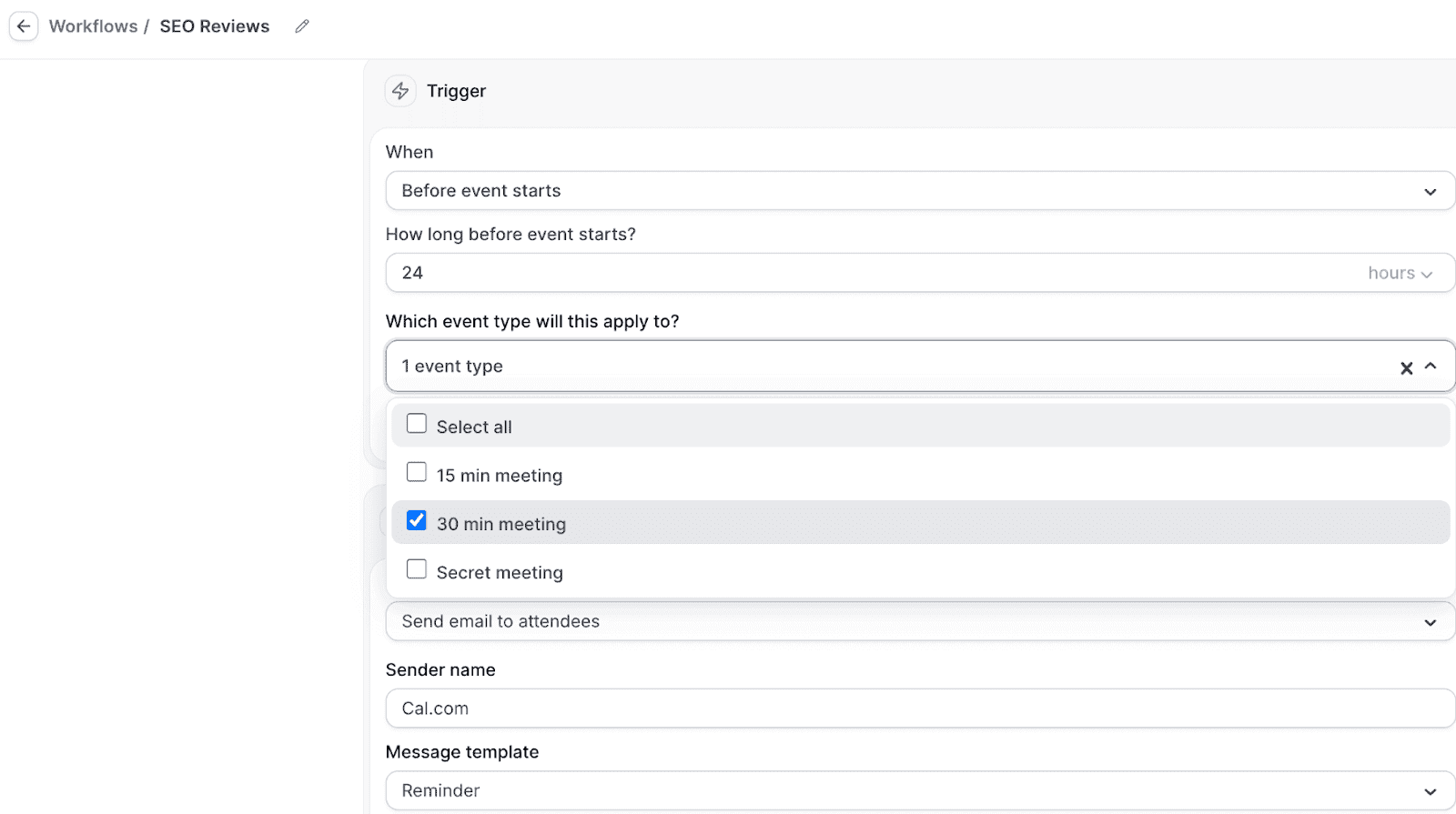Clear event type selection with the X
Screen dimensions: 1456x814
point(1407,367)
